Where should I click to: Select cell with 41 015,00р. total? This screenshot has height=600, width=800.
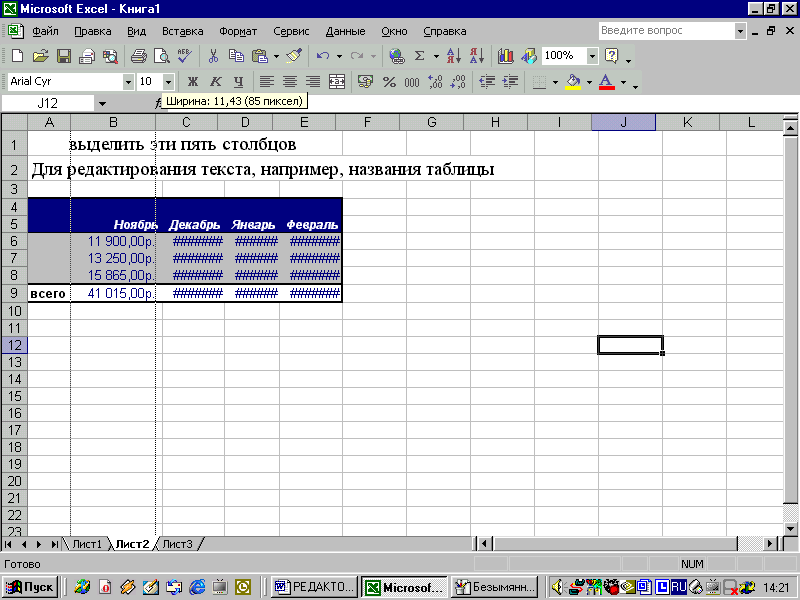(113, 293)
